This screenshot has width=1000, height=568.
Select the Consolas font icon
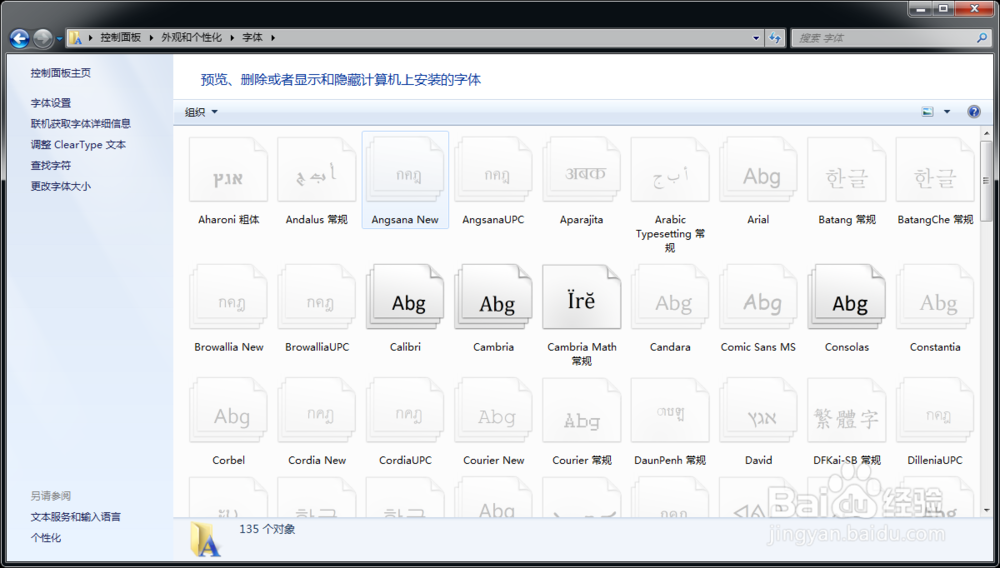[x=847, y=298]
